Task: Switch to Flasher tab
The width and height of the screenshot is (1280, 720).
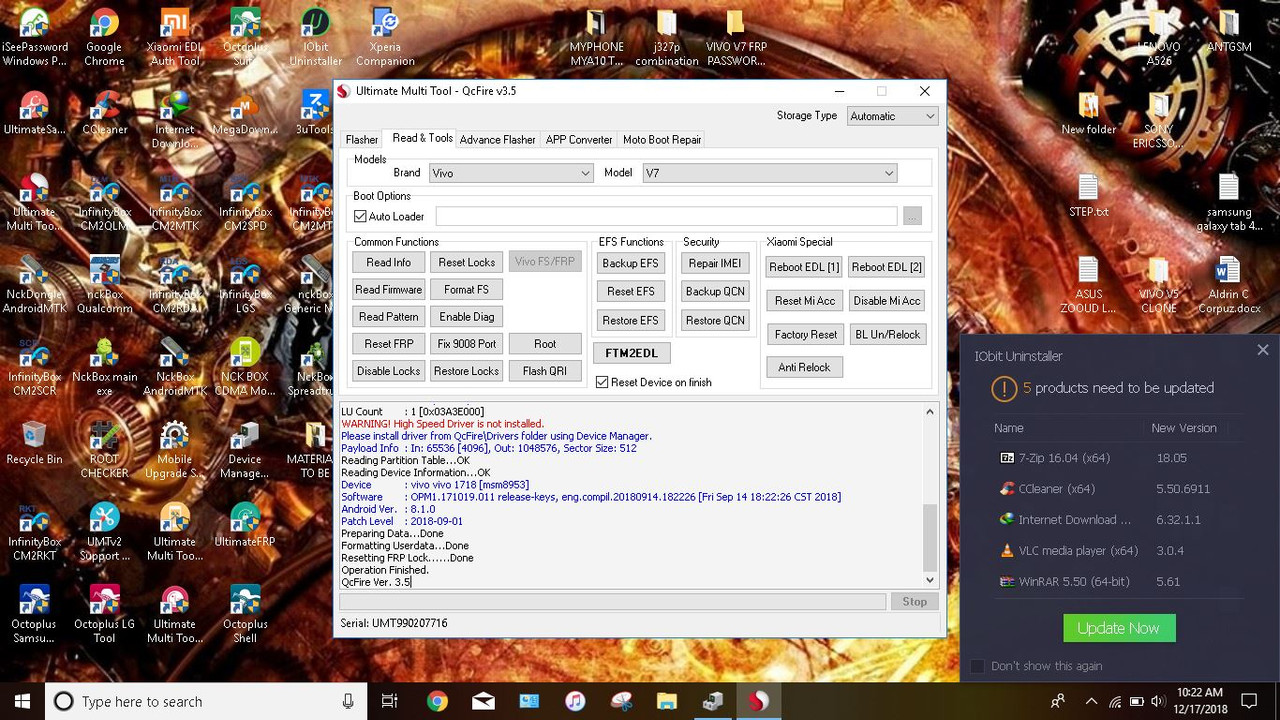Action: coord(362,140)
